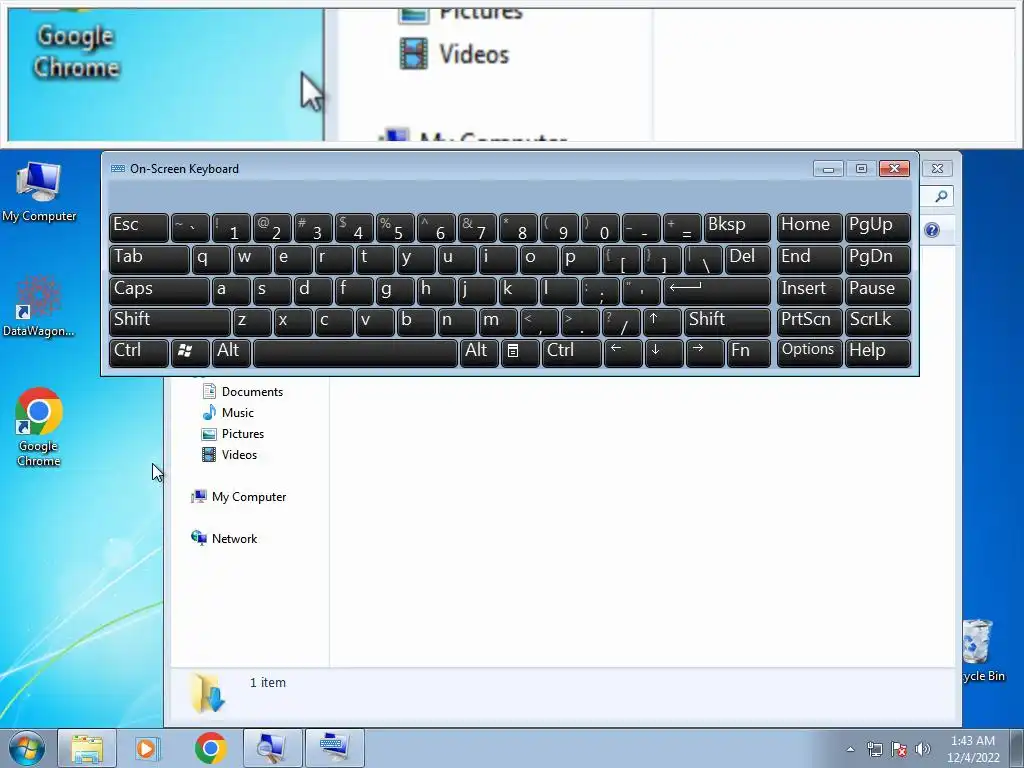Click the right arrow key
This screenshot has height=768, width=1024.
coord(705,353)
